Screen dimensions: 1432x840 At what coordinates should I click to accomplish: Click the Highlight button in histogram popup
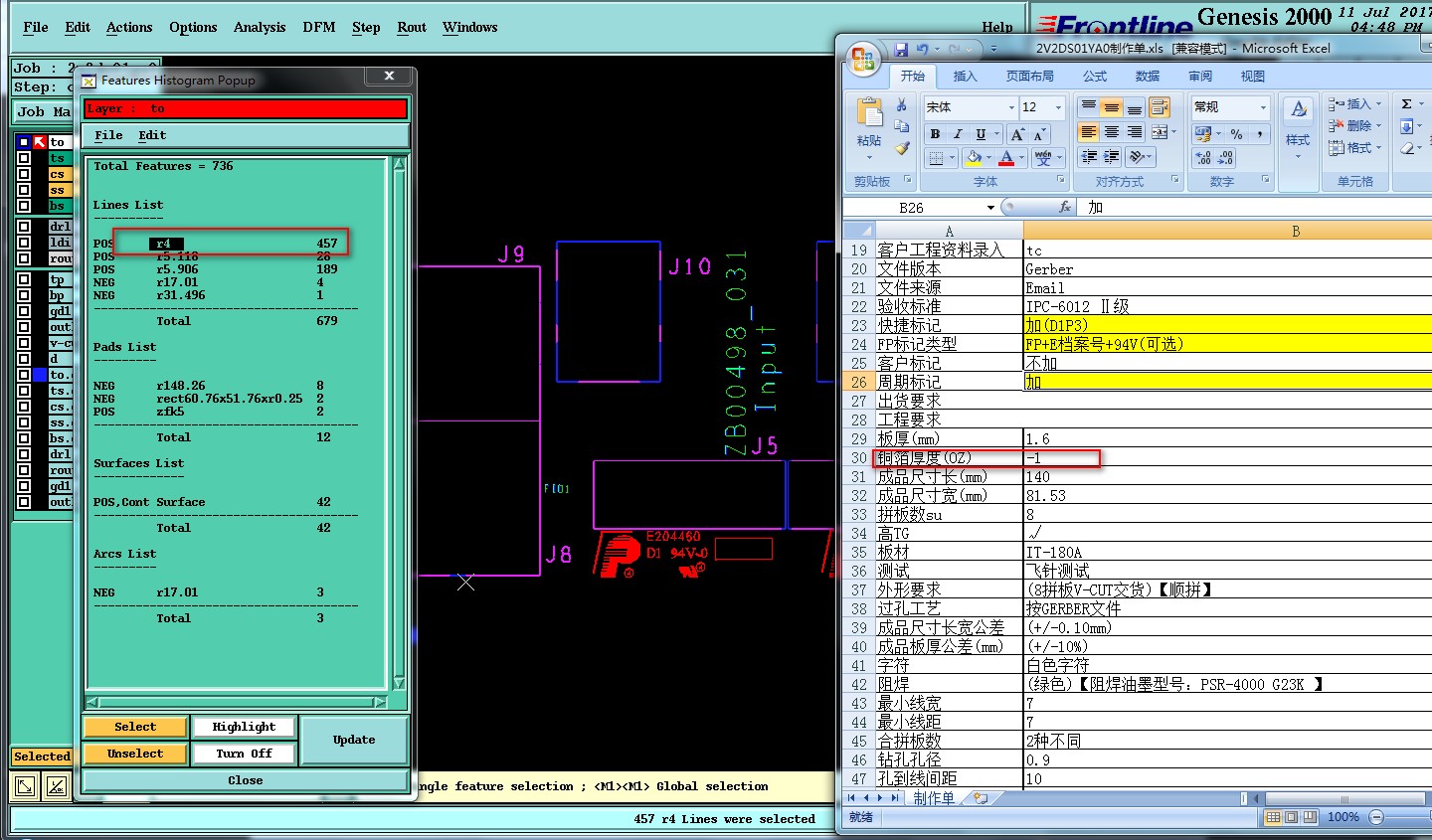(x=244, y=727)
